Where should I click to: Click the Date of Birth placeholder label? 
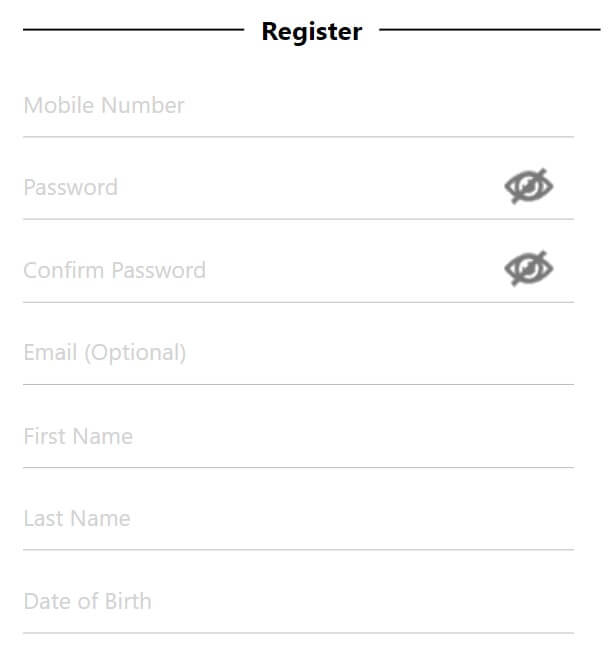[88, 601]
